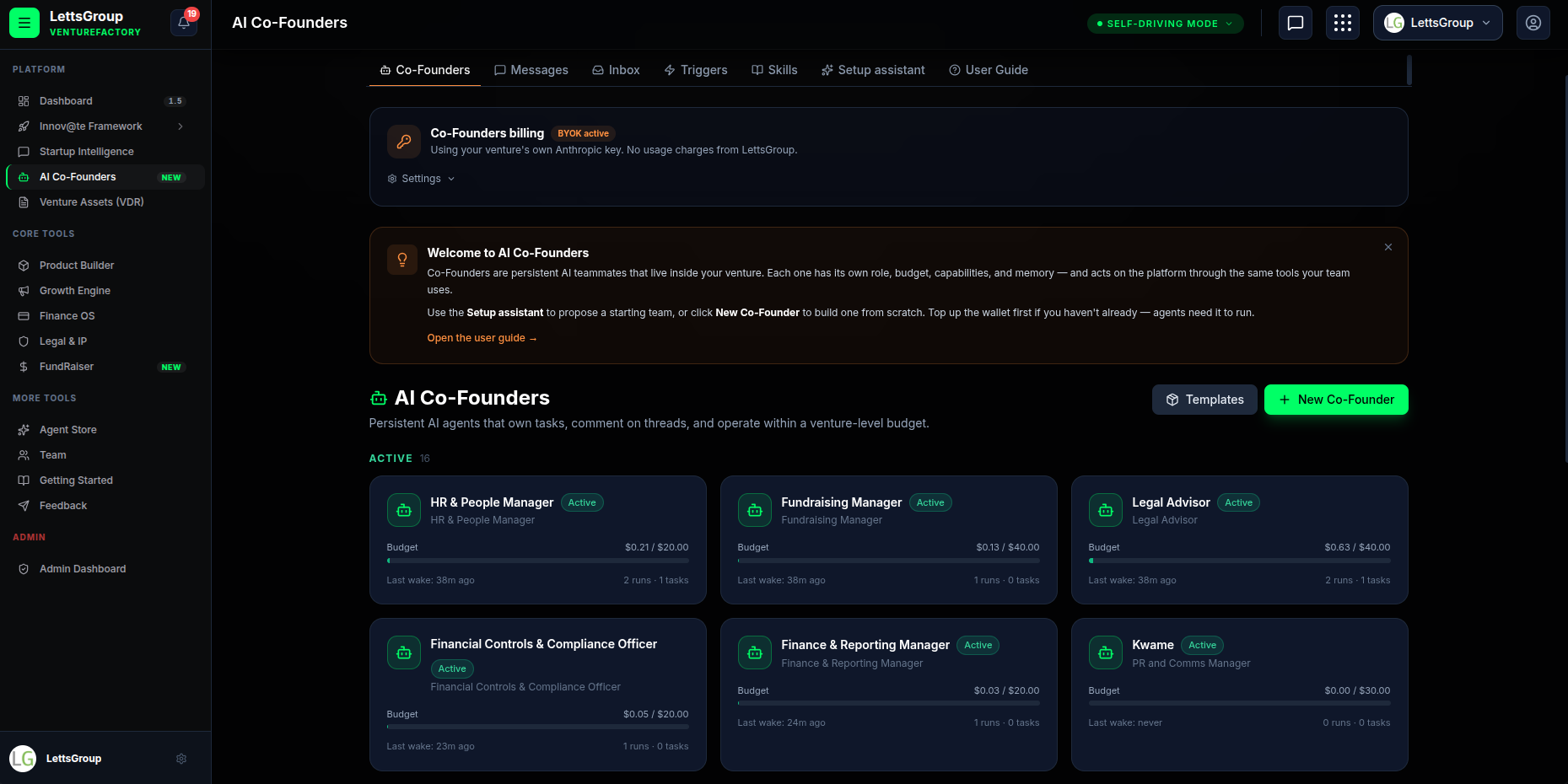
Task: Click the New Co-Founder button
Action: tap(1336, 400)
